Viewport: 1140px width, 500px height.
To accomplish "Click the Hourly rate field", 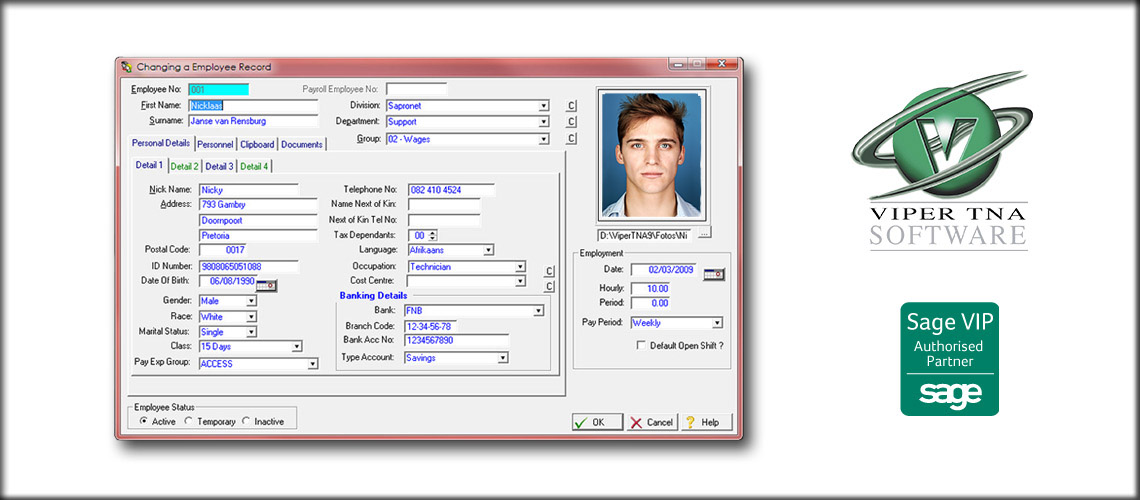I will coord(652,289).
